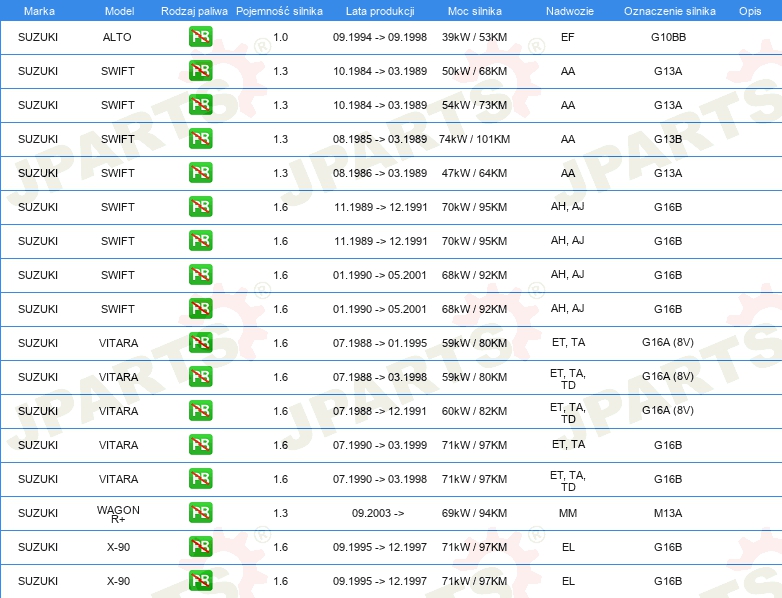This screenshot has width=782, height=598.
Task: Click the ALTO model cell
Action: (117, 37)
